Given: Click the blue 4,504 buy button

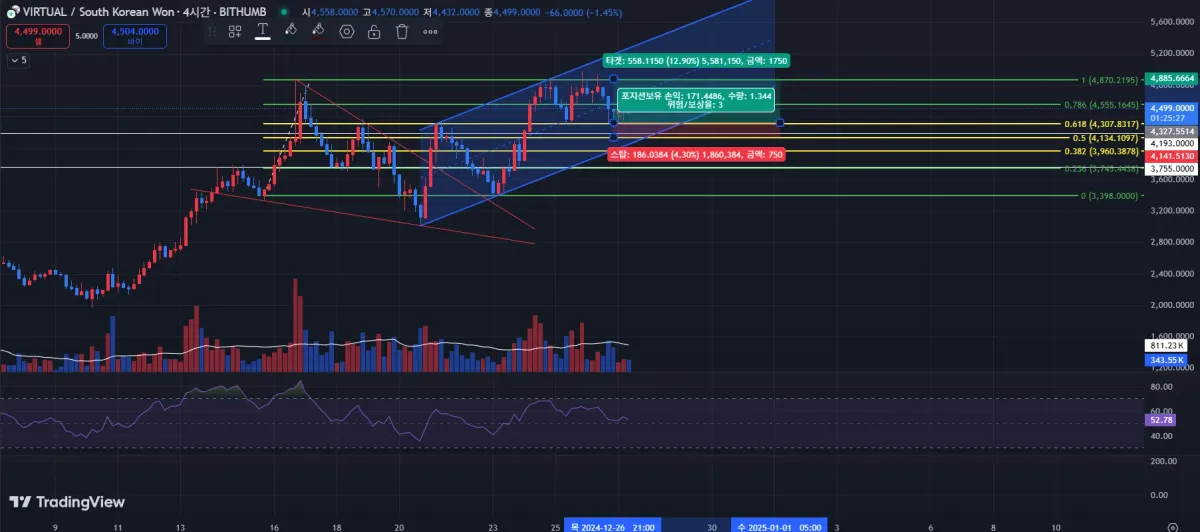Looking at the screenshot, I should [135, 36].
